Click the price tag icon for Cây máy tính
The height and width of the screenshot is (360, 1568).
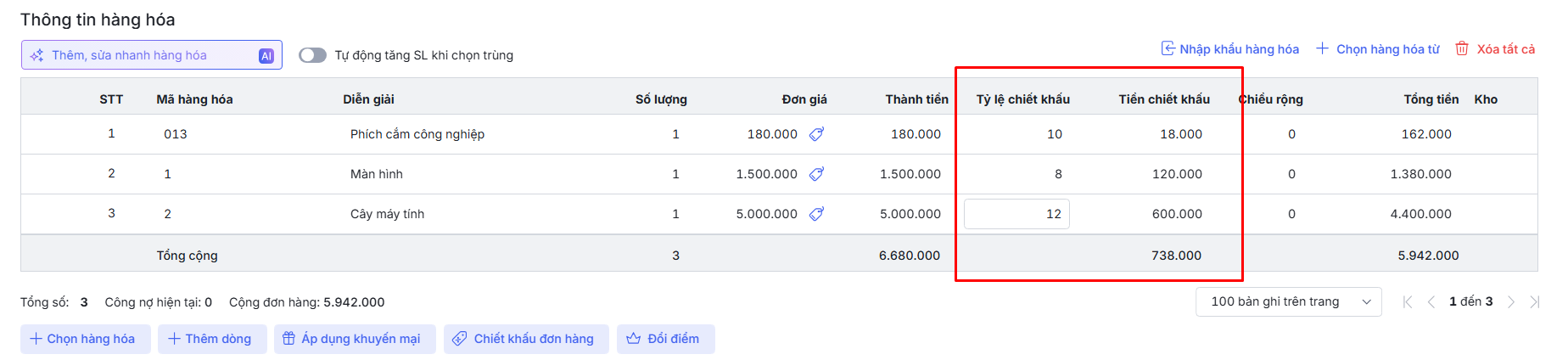[816, 214]
